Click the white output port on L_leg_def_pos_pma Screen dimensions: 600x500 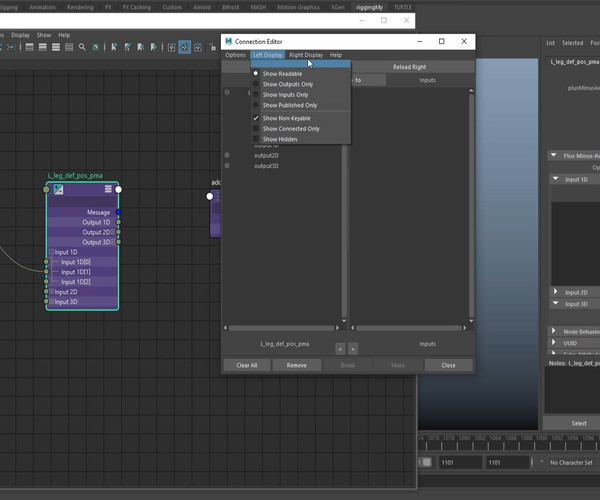point(119,189)
